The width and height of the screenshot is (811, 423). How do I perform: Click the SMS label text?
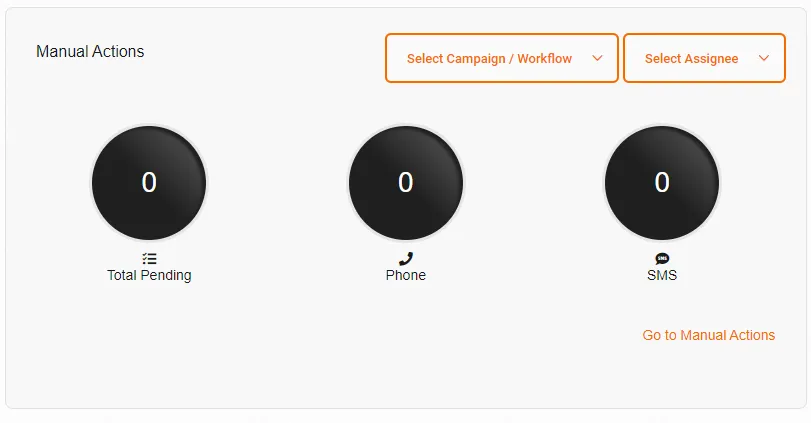pyautogui.click(x=662, y=275)
